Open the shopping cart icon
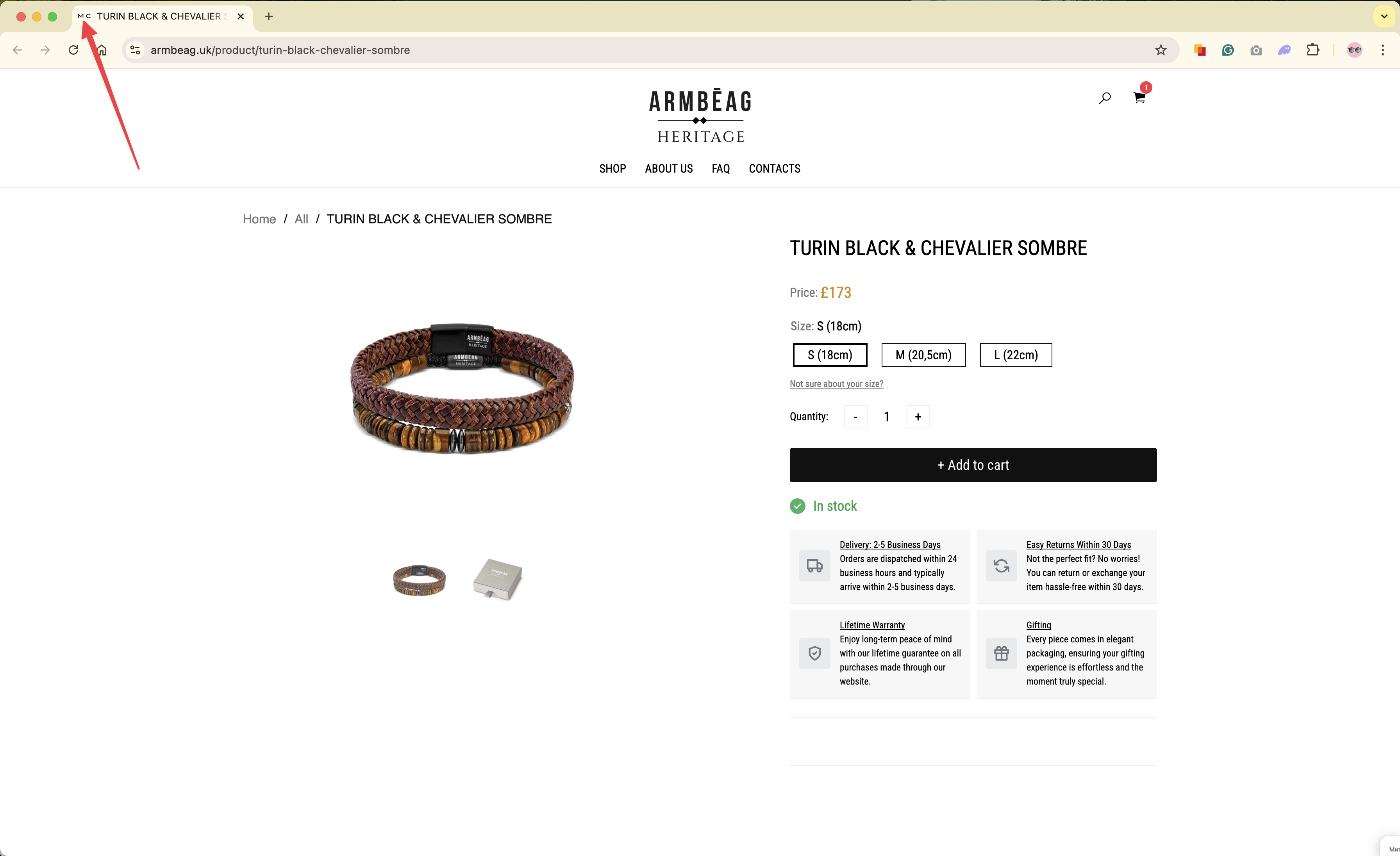The height and width of the screenshot is (856, 1400). pos(1139,98)
